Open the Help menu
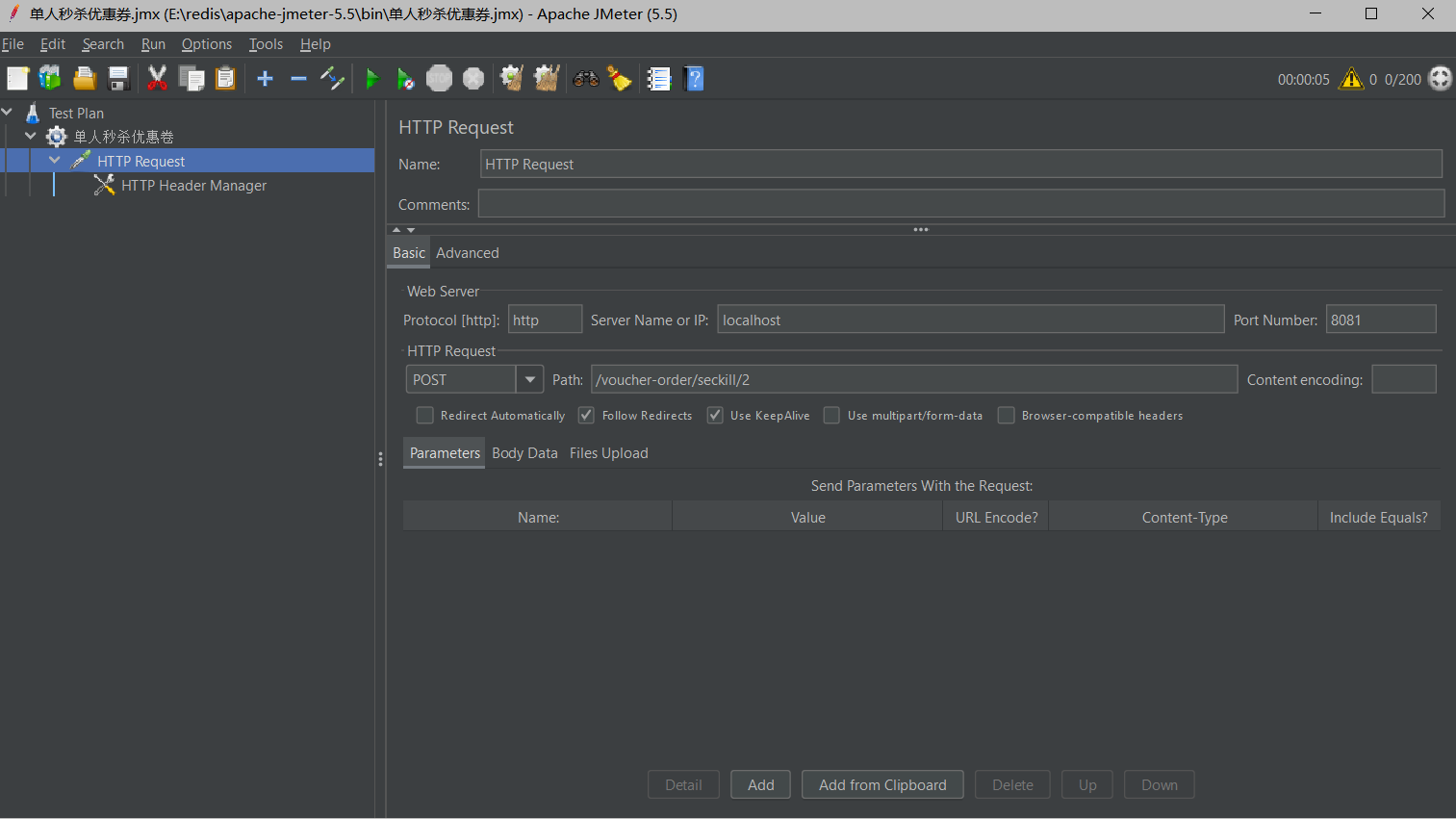1456x819 pixels. (315, 44)
